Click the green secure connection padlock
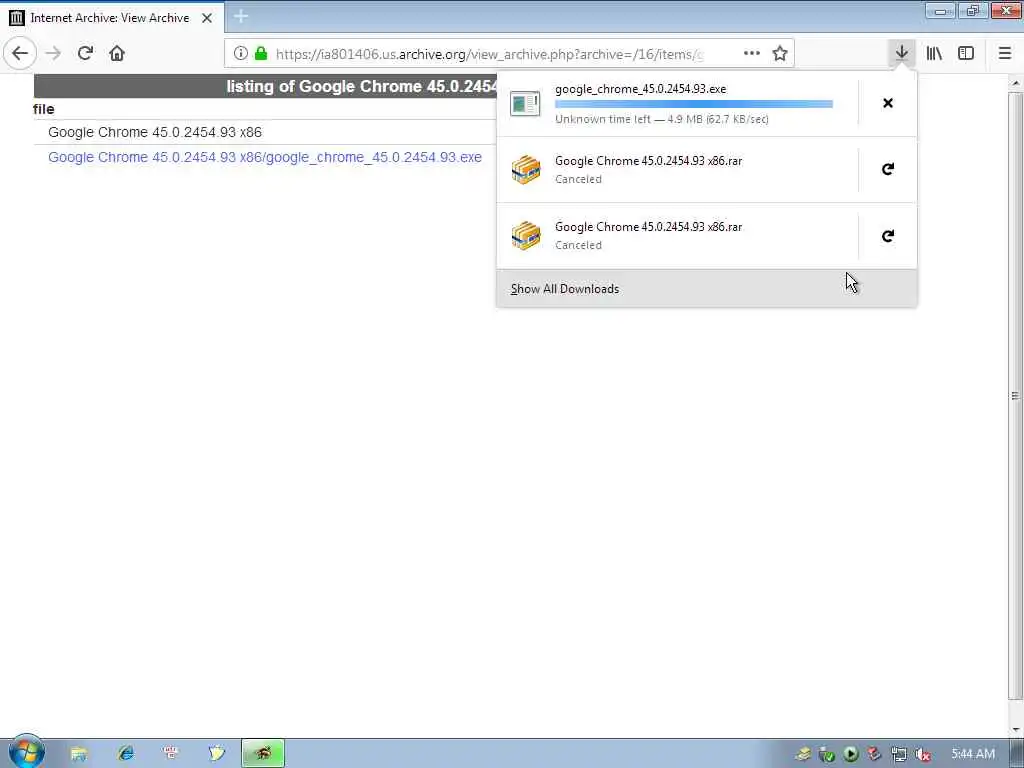1024x768 pixels. pos(261,54)
